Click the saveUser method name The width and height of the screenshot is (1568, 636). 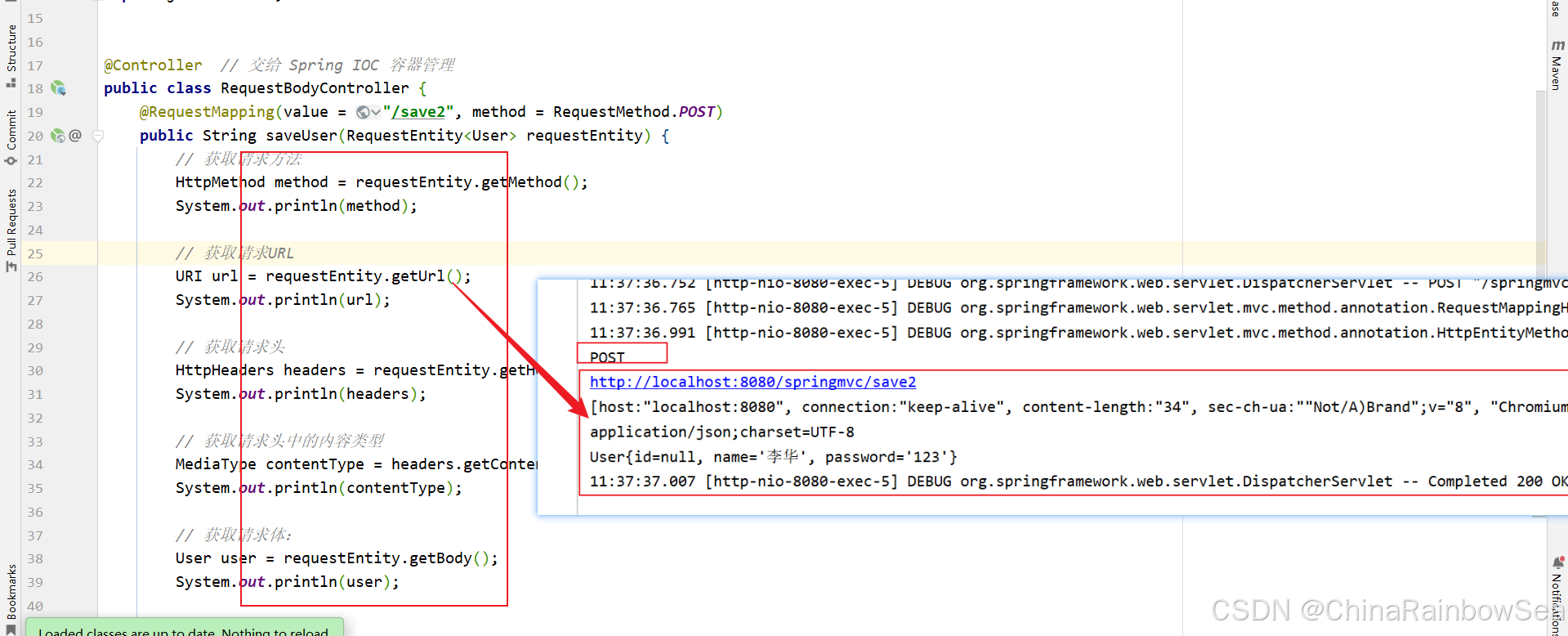(302, 135)
